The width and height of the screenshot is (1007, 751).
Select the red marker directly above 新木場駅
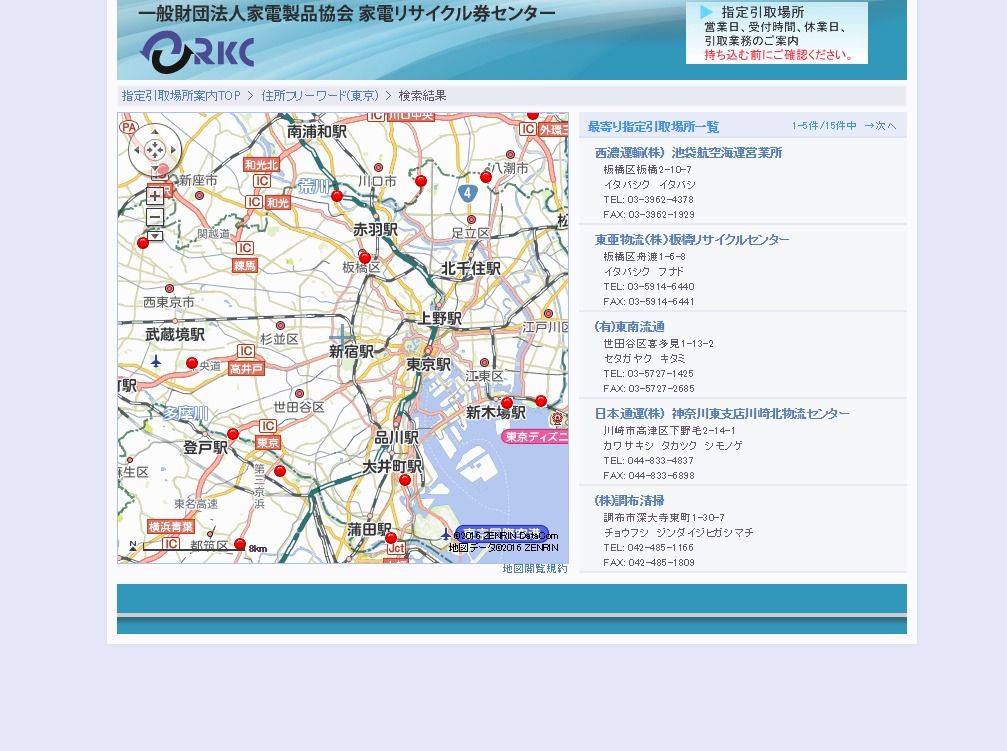[x=507, y=403]
